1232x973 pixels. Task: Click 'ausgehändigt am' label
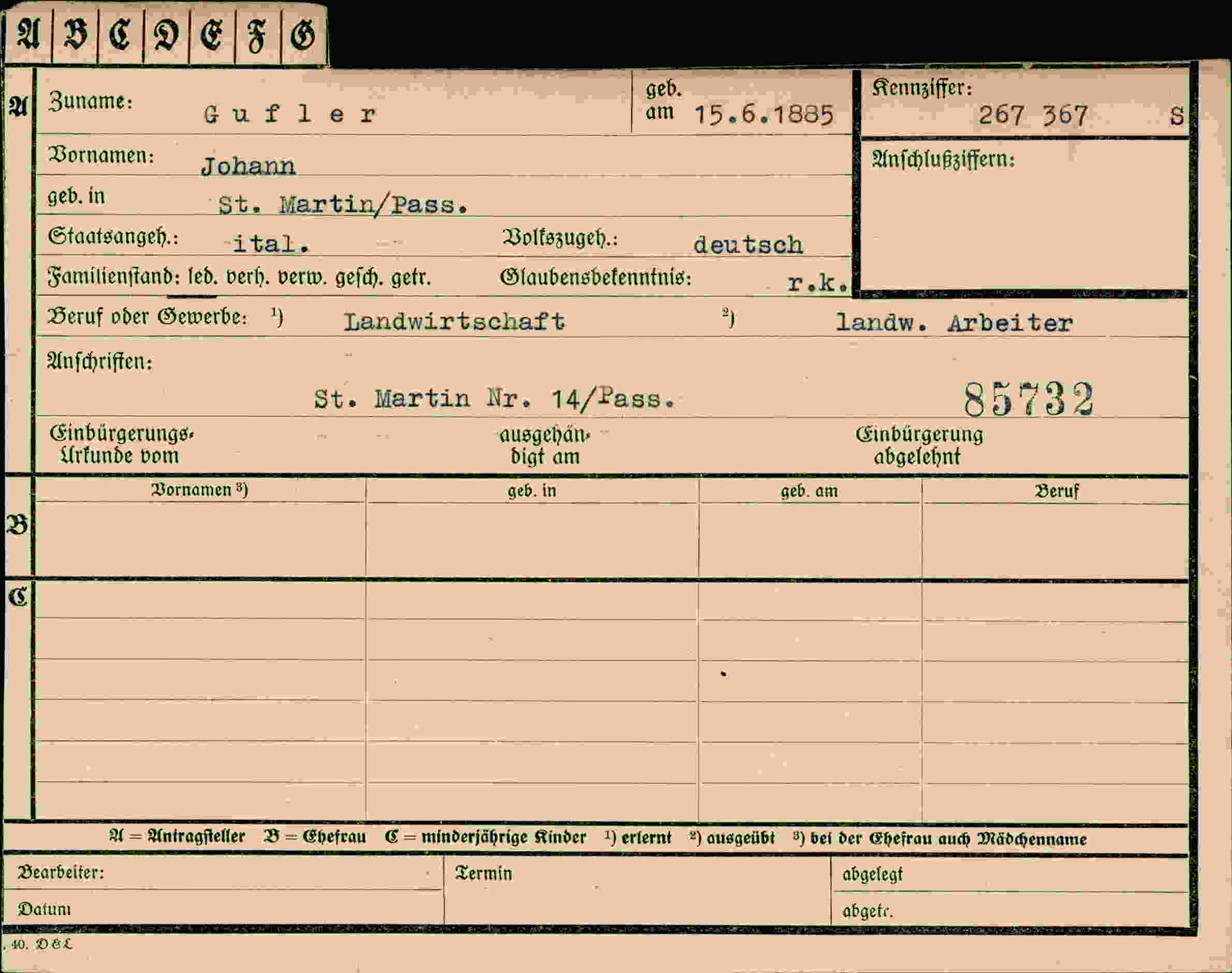[x=545, y=446]
